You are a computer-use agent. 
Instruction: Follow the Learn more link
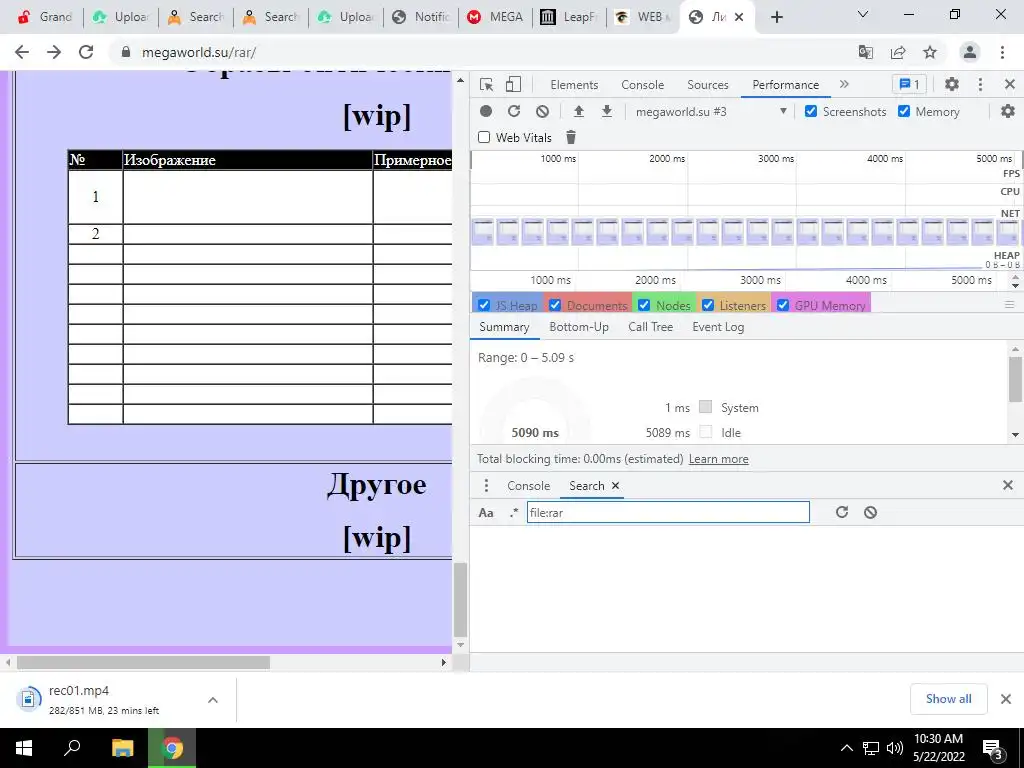(x=718, y=459)
